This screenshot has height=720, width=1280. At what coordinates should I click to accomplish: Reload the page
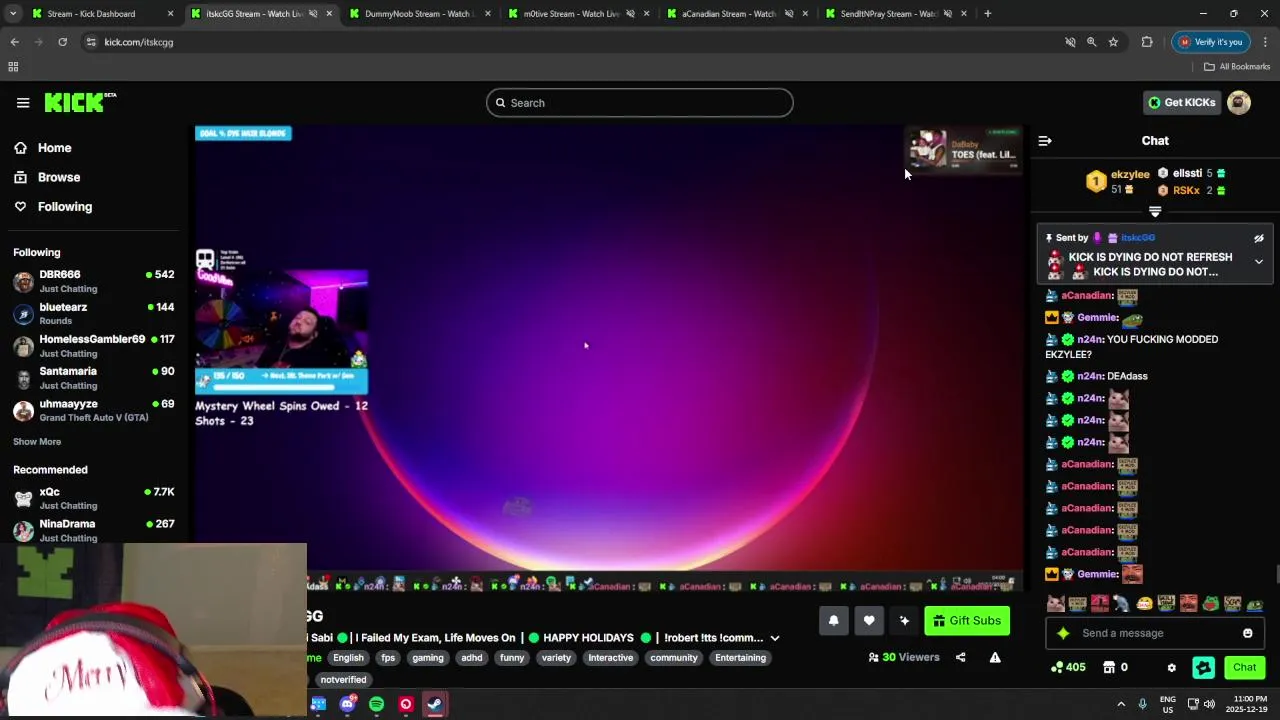(x=62, y=42)
